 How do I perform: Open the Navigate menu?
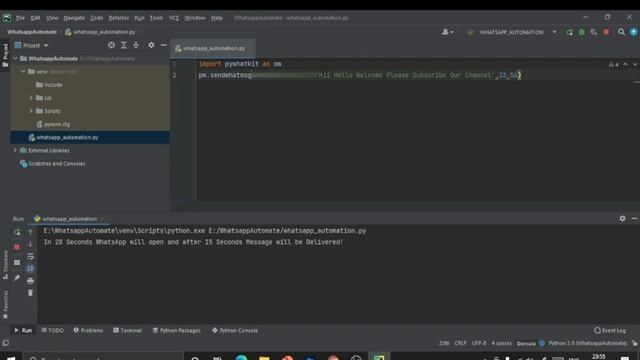pos(74,18)
